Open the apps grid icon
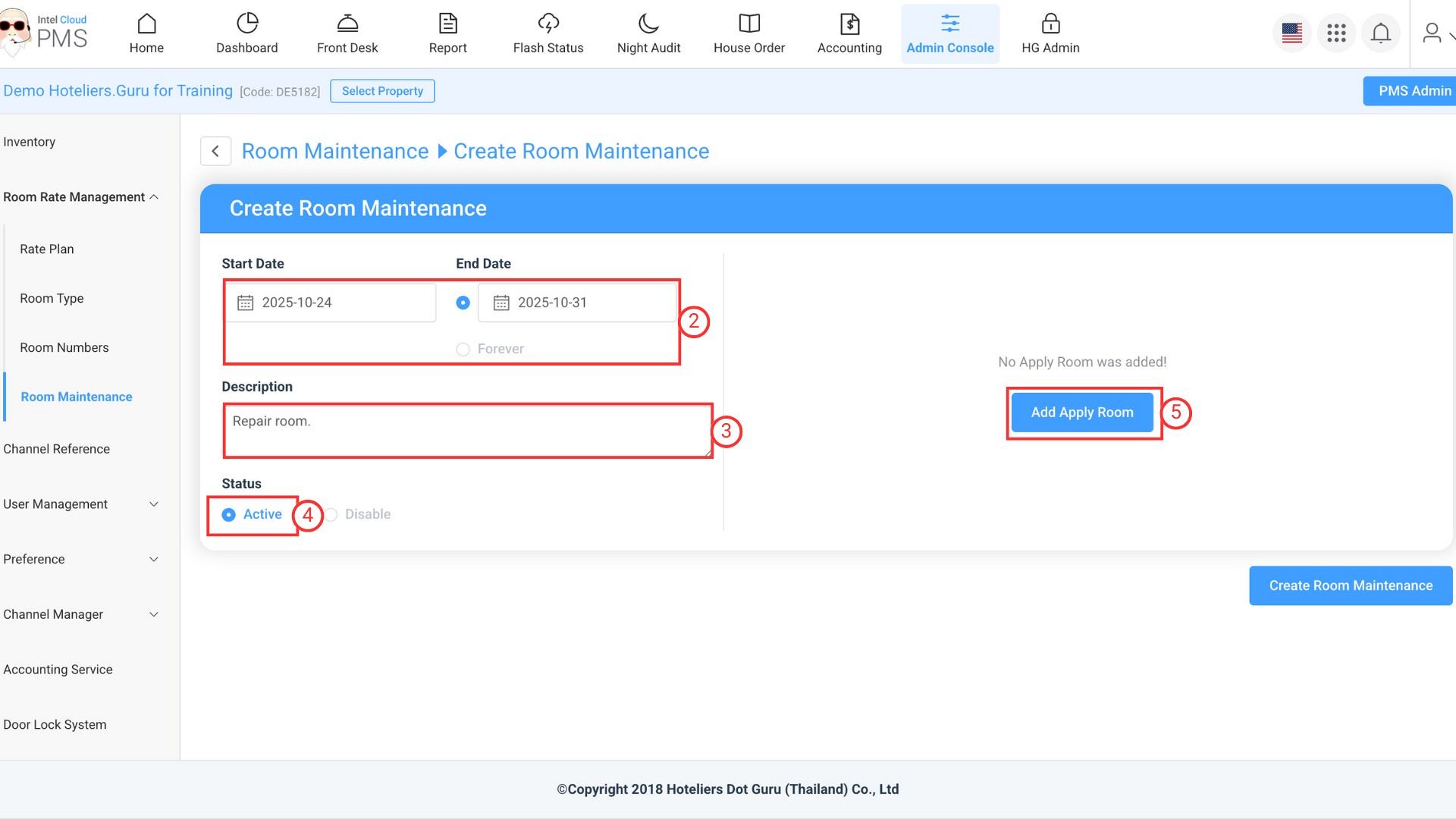1456x819 pixels. (x=1336, y=33)
